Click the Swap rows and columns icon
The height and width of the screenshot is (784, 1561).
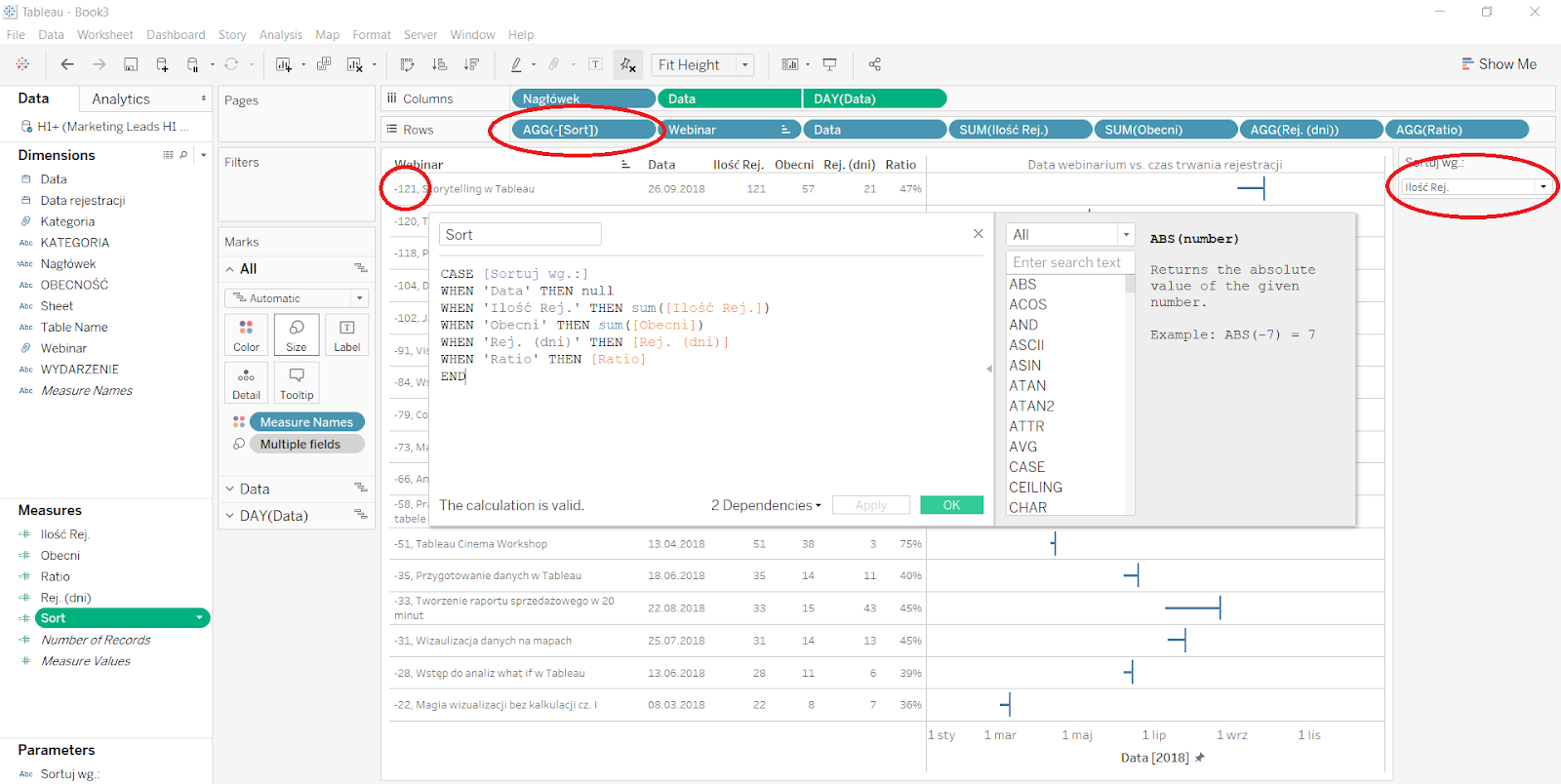click(408, 64)
